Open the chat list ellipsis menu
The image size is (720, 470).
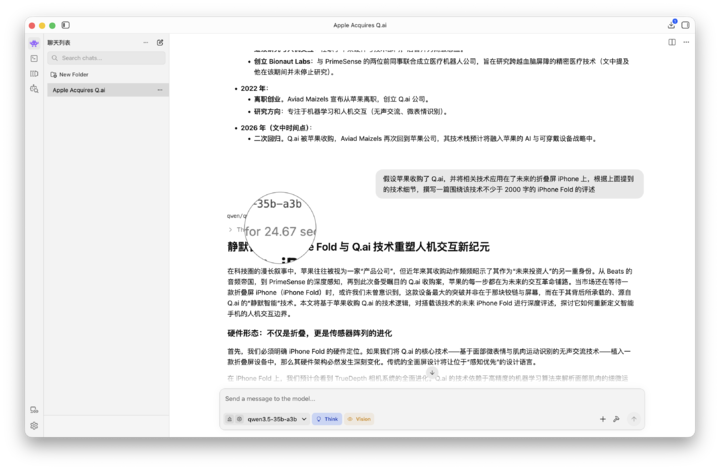(x=146, y=43)
